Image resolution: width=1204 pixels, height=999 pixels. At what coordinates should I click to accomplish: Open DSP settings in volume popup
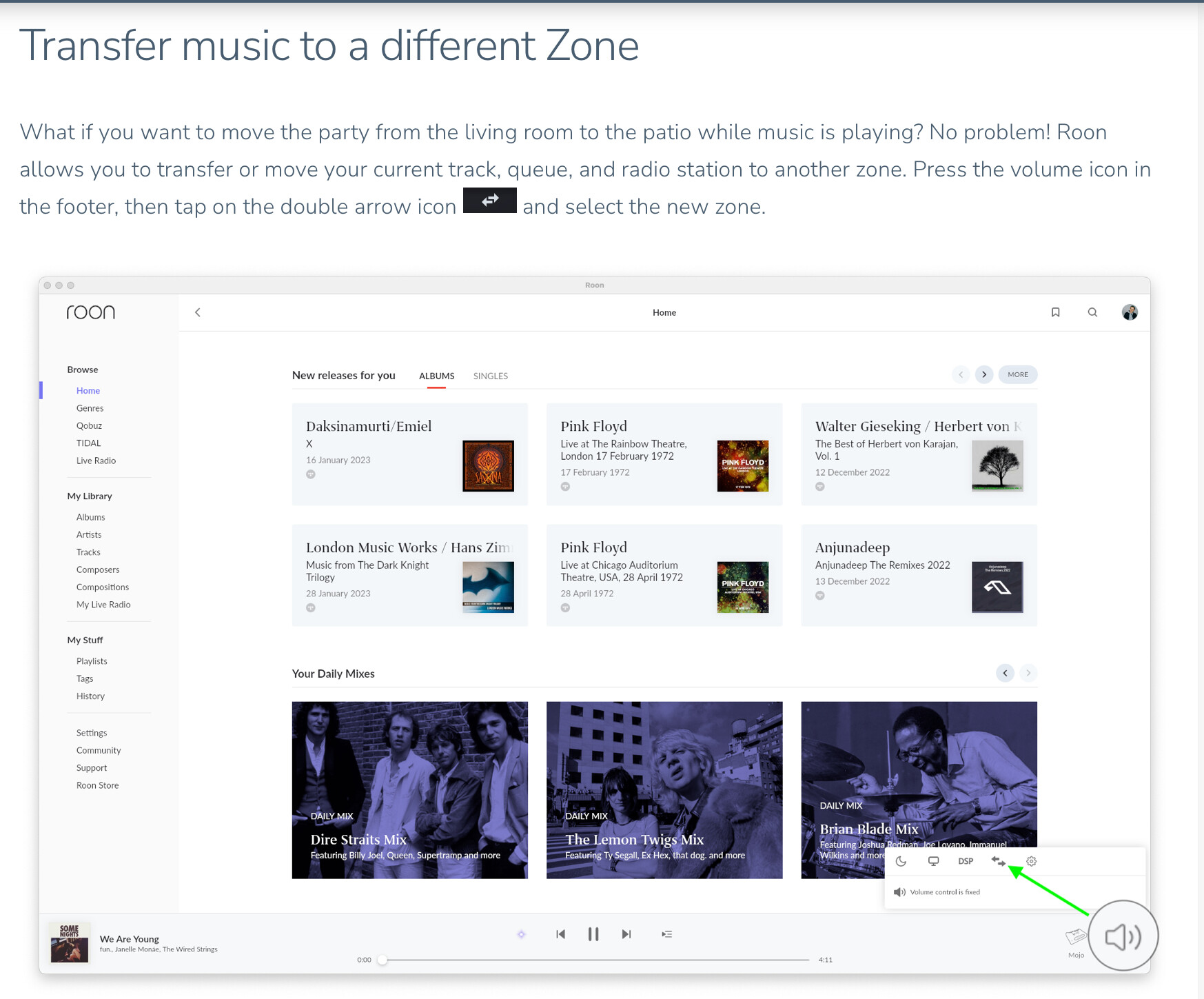(x=966, y=861)
